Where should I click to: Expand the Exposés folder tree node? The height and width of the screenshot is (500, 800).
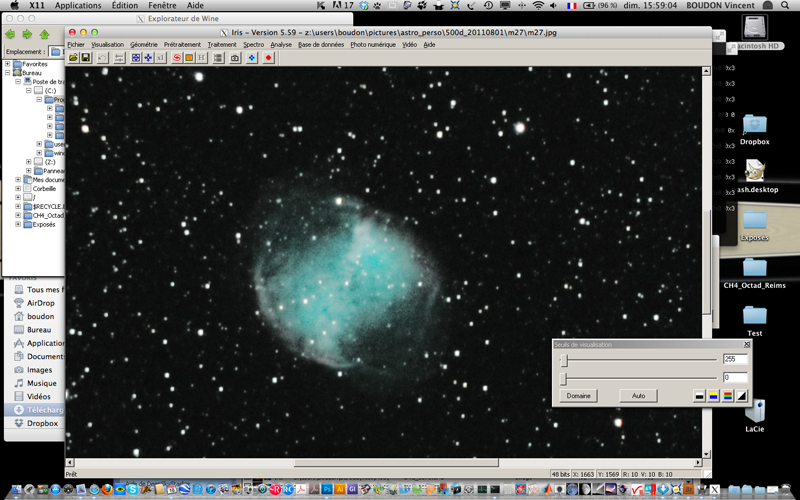[x=18, y=224]
